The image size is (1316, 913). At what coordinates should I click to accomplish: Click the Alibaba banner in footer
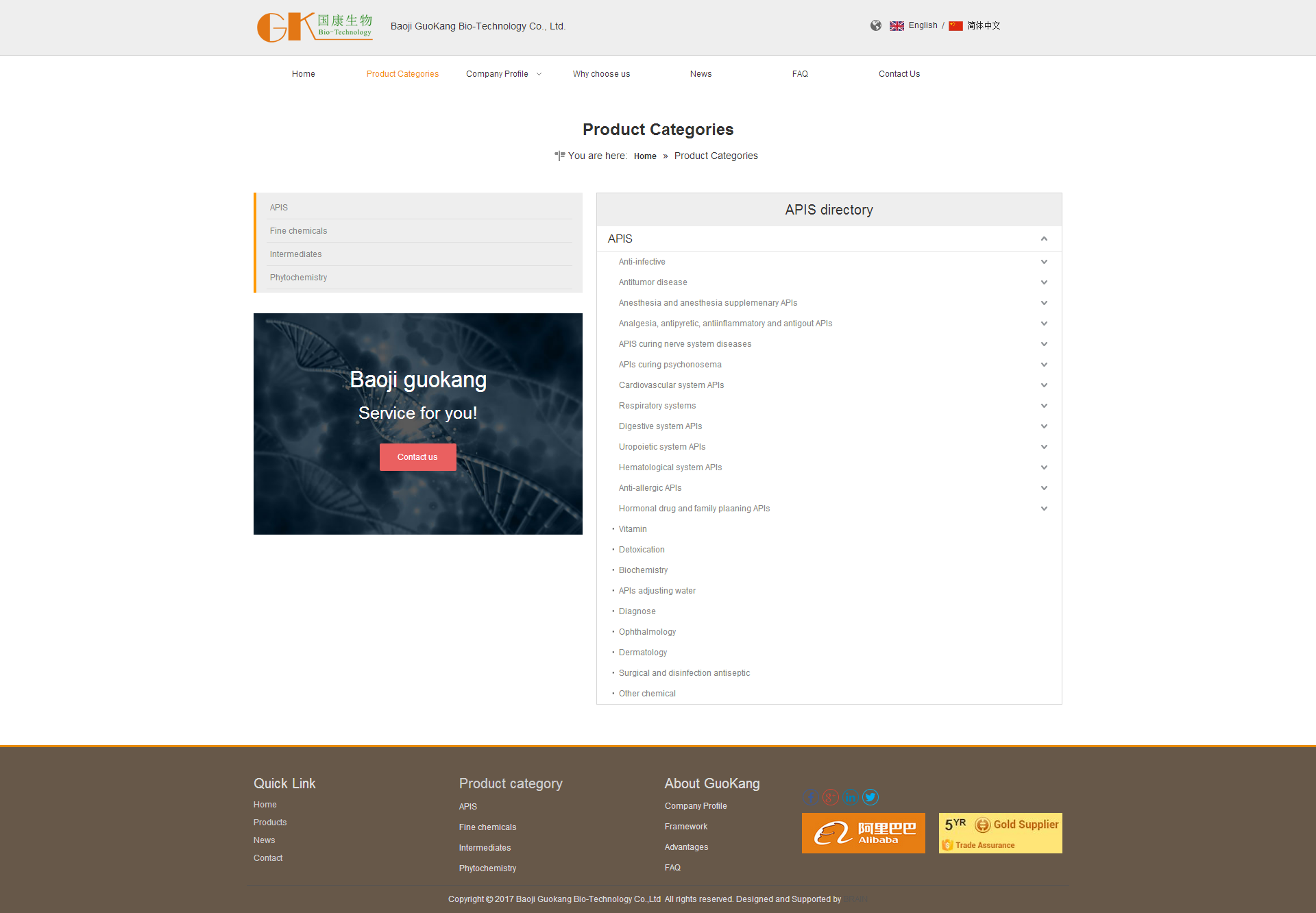(x=863, y=833)
